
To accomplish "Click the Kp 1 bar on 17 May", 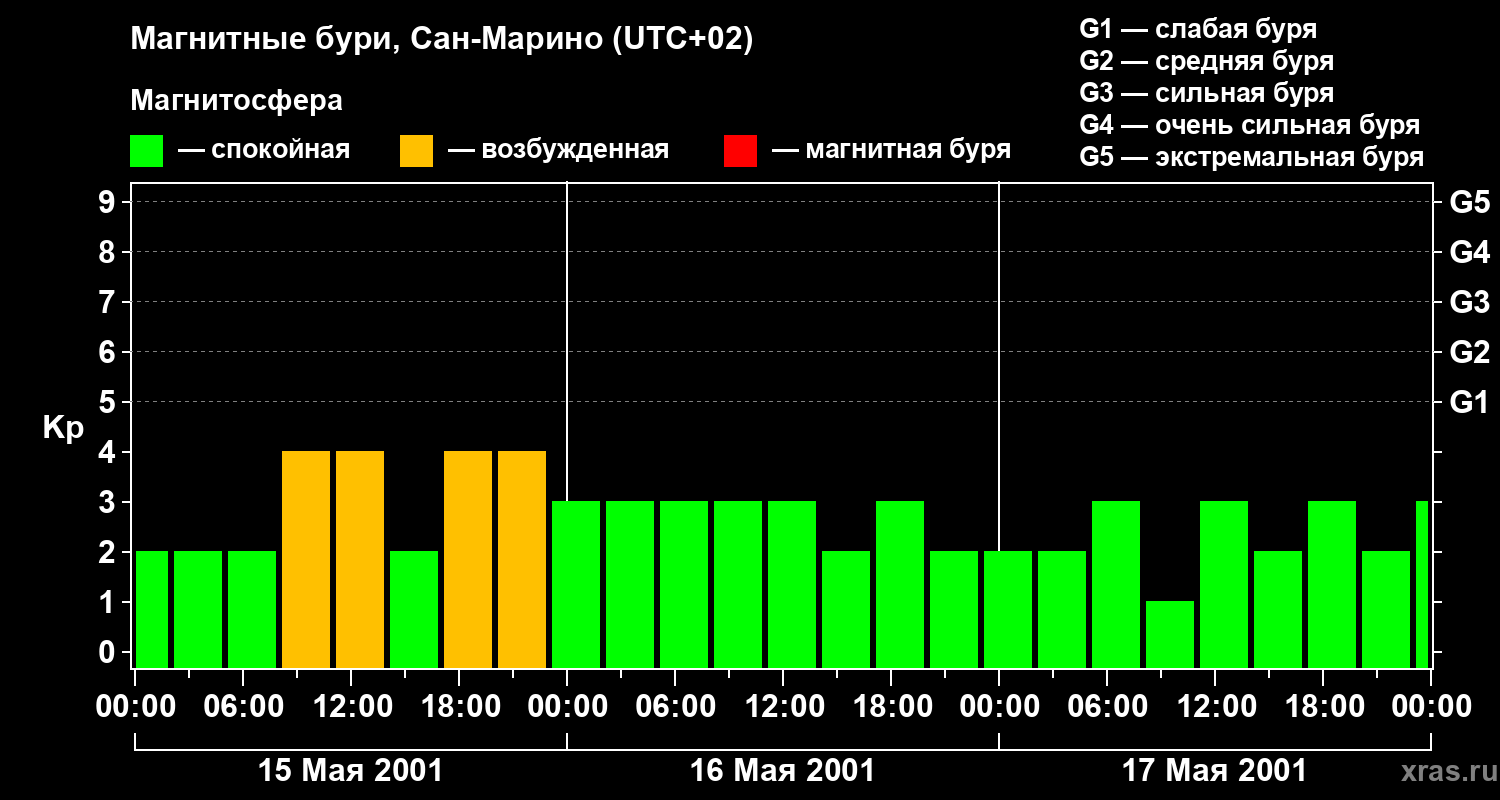I will pyautogui.click(x=1170, y=635).
